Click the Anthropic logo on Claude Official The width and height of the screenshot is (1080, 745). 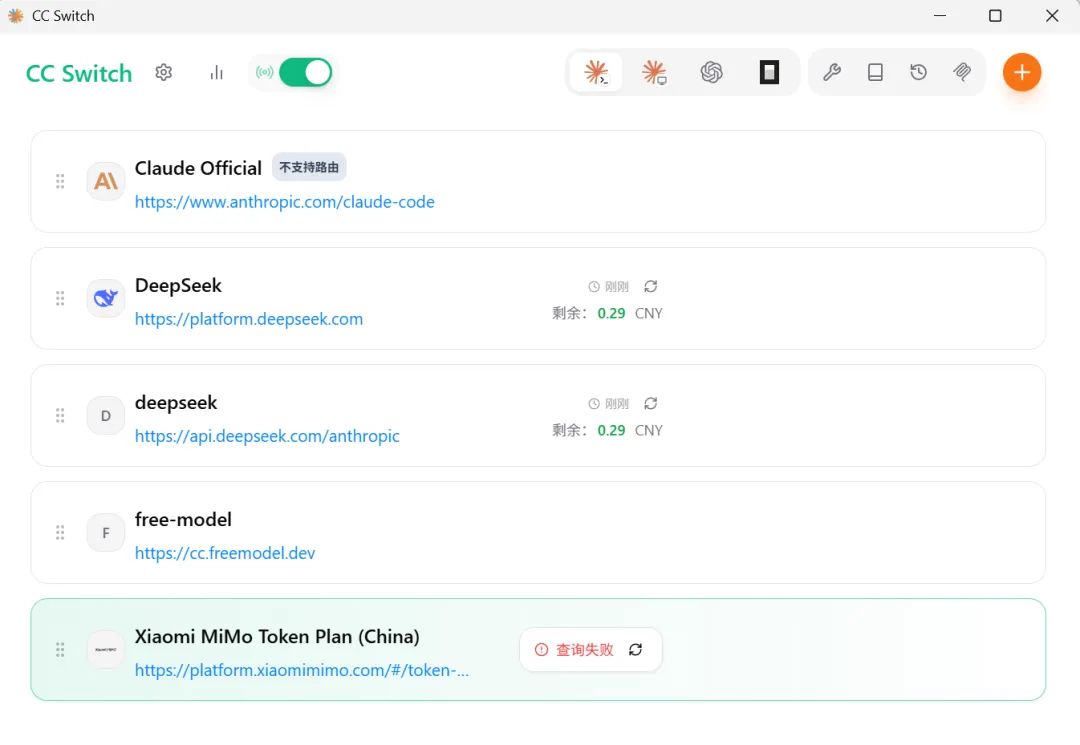tap(105, 181)
